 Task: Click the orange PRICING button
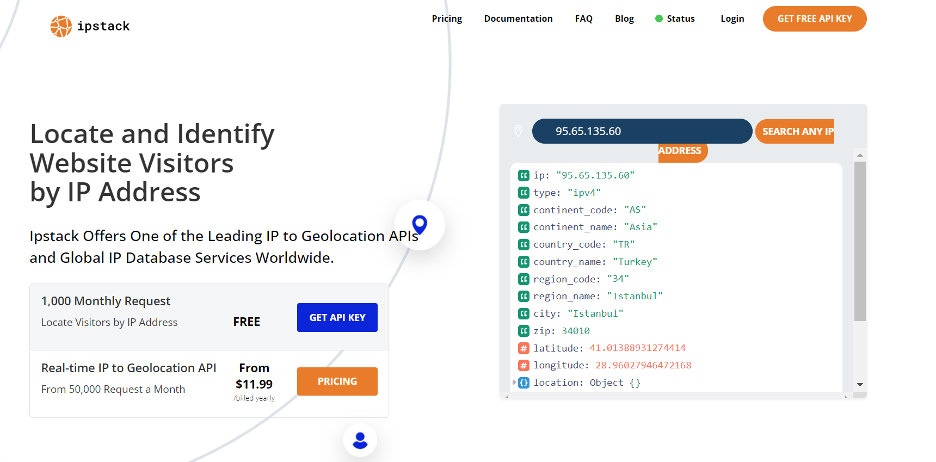tap(337, 381)
